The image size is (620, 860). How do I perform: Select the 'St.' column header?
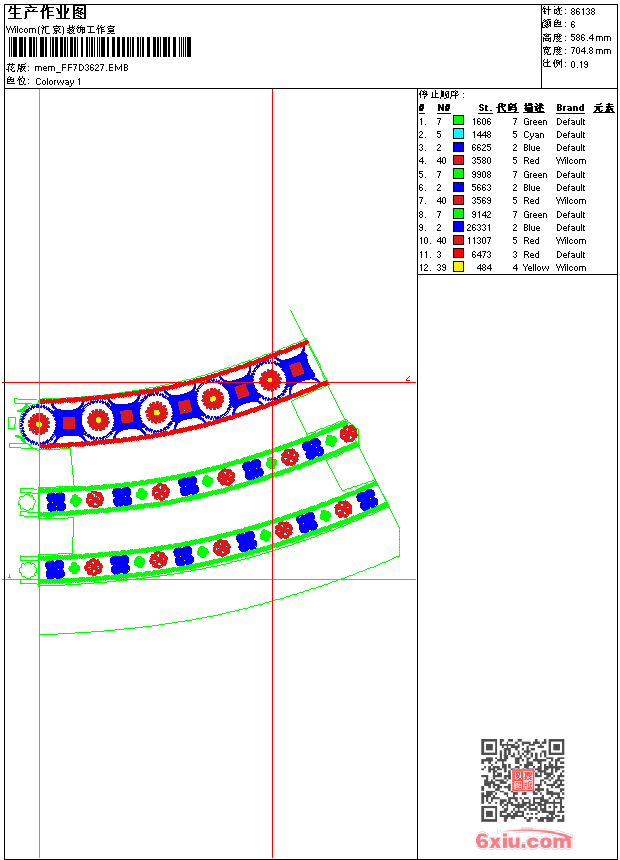coord(484,108)
